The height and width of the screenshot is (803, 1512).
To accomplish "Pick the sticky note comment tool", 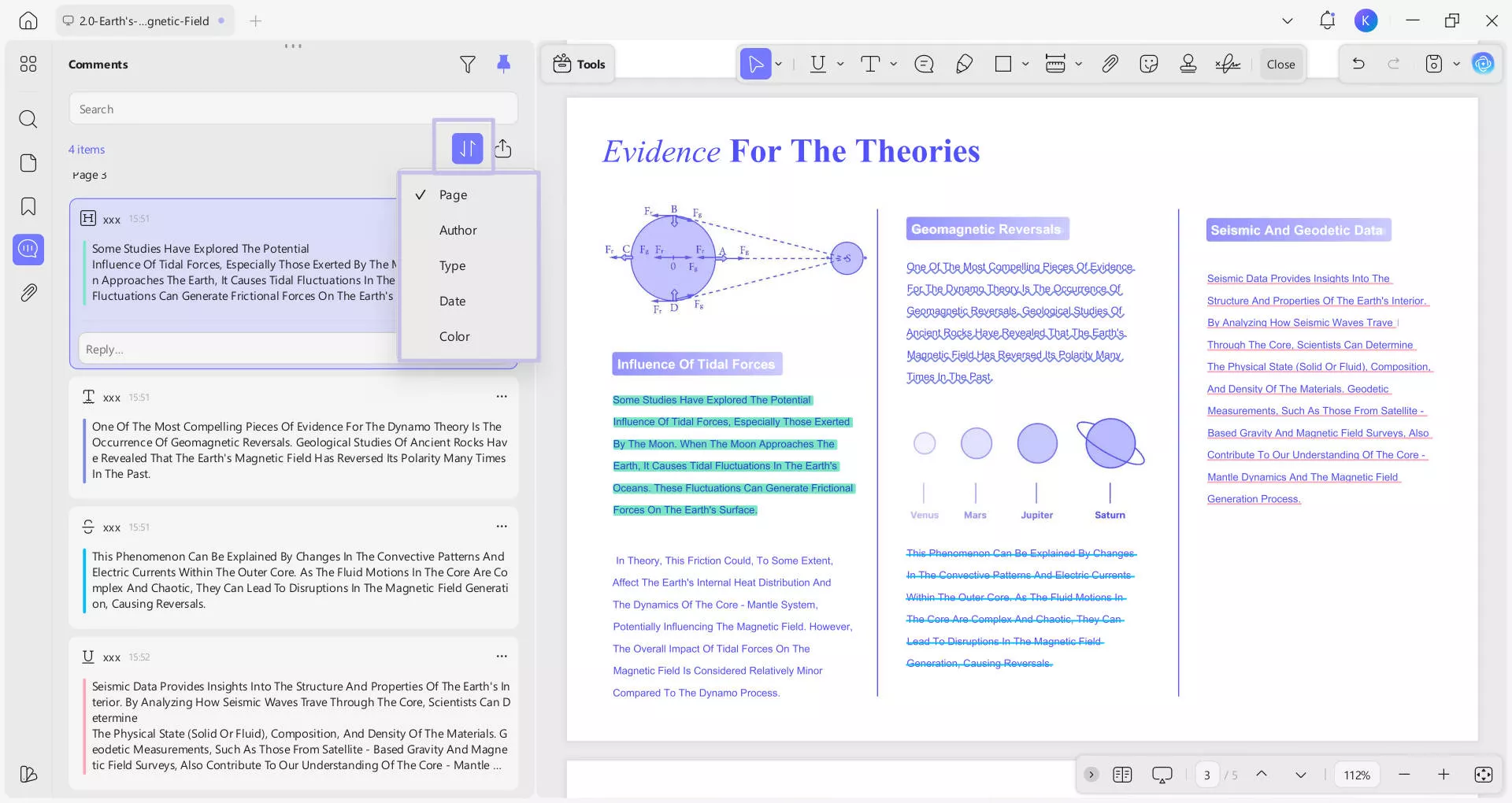I will pos(925,64).
